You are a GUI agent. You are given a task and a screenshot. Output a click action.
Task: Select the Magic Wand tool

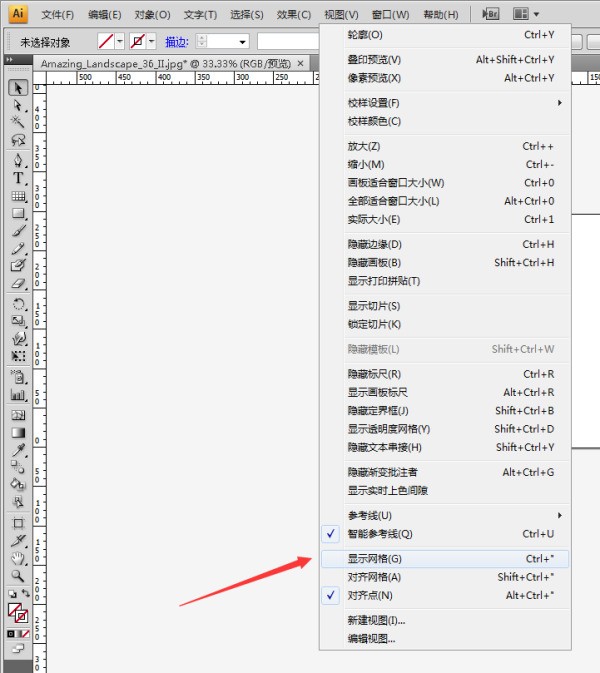[x=18, y=122]
